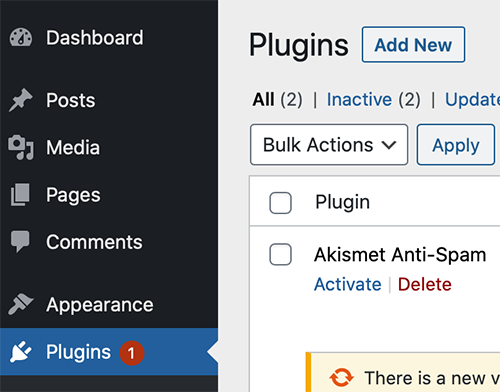Click the Media camera and music icon
The image size is (500, 392).
pos(21,147)
